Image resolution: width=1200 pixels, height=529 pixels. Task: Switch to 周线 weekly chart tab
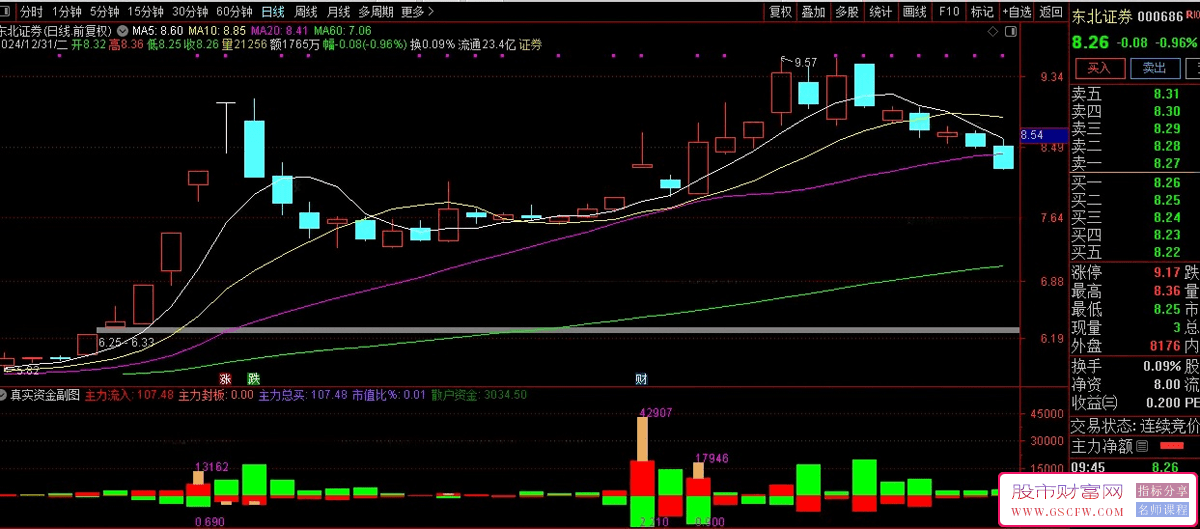pyautogui.click(x=306, y=12)
